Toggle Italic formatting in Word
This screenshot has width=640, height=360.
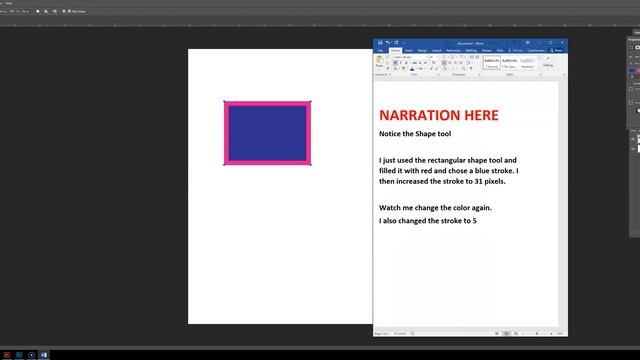pos(401,62)
